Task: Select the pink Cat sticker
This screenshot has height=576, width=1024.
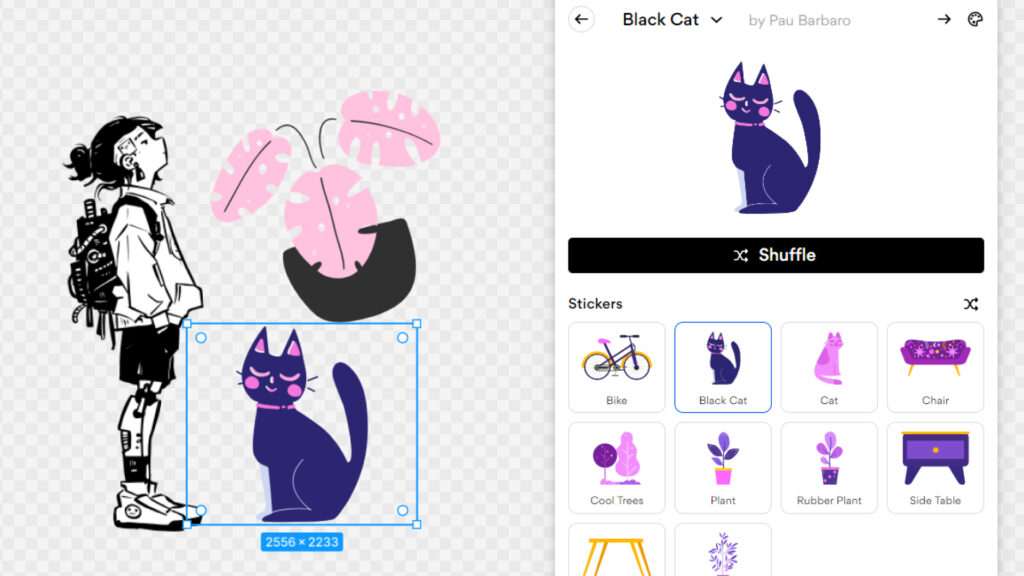Action: click(829, 367)
